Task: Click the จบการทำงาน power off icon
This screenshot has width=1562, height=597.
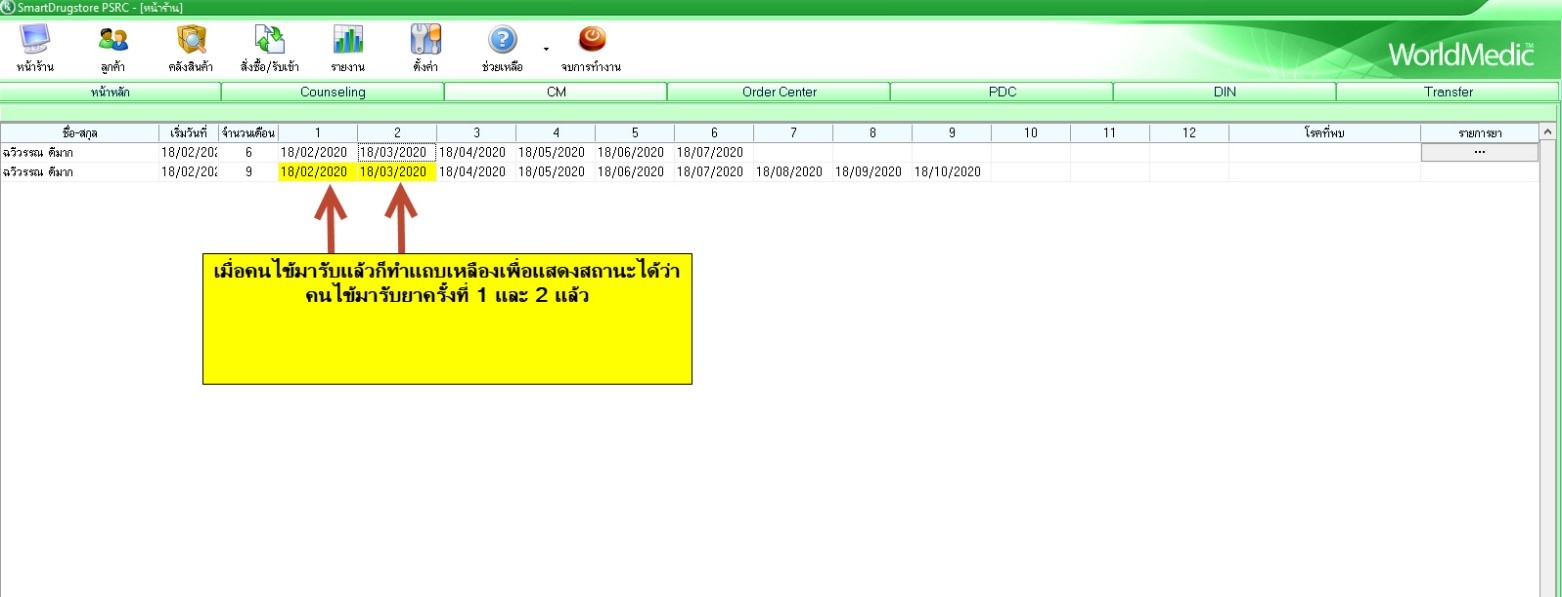Action: [592, 41]
